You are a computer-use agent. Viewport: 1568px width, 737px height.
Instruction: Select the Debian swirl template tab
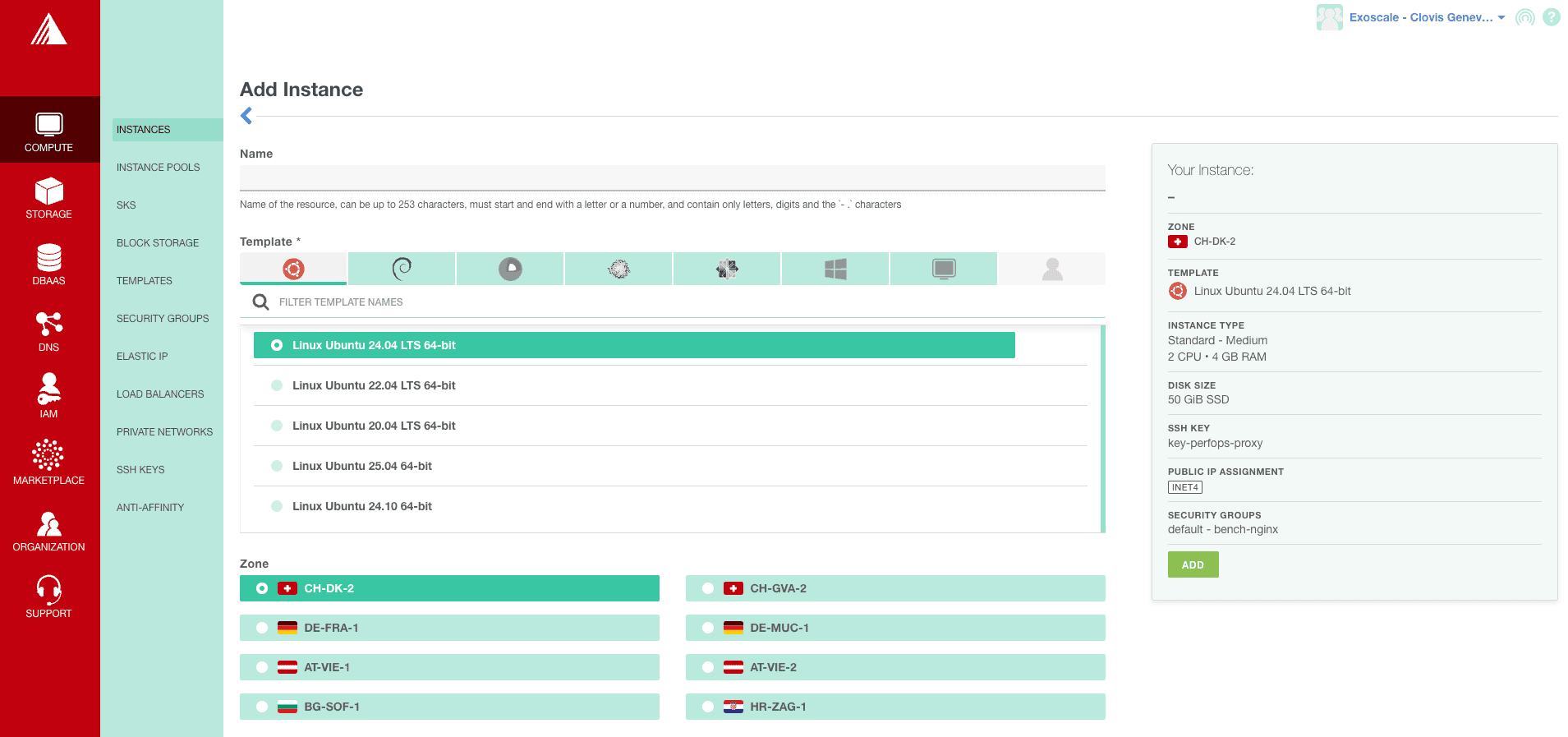coord(402,269)
